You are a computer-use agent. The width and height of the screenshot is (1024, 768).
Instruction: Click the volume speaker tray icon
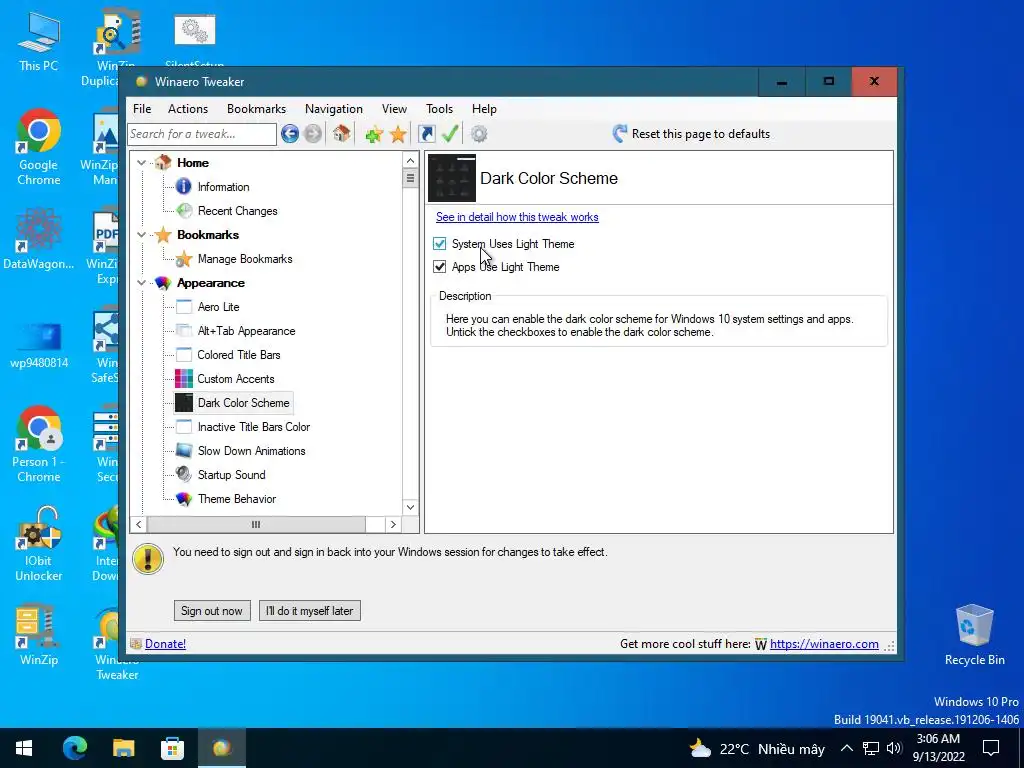pos(894,748)
